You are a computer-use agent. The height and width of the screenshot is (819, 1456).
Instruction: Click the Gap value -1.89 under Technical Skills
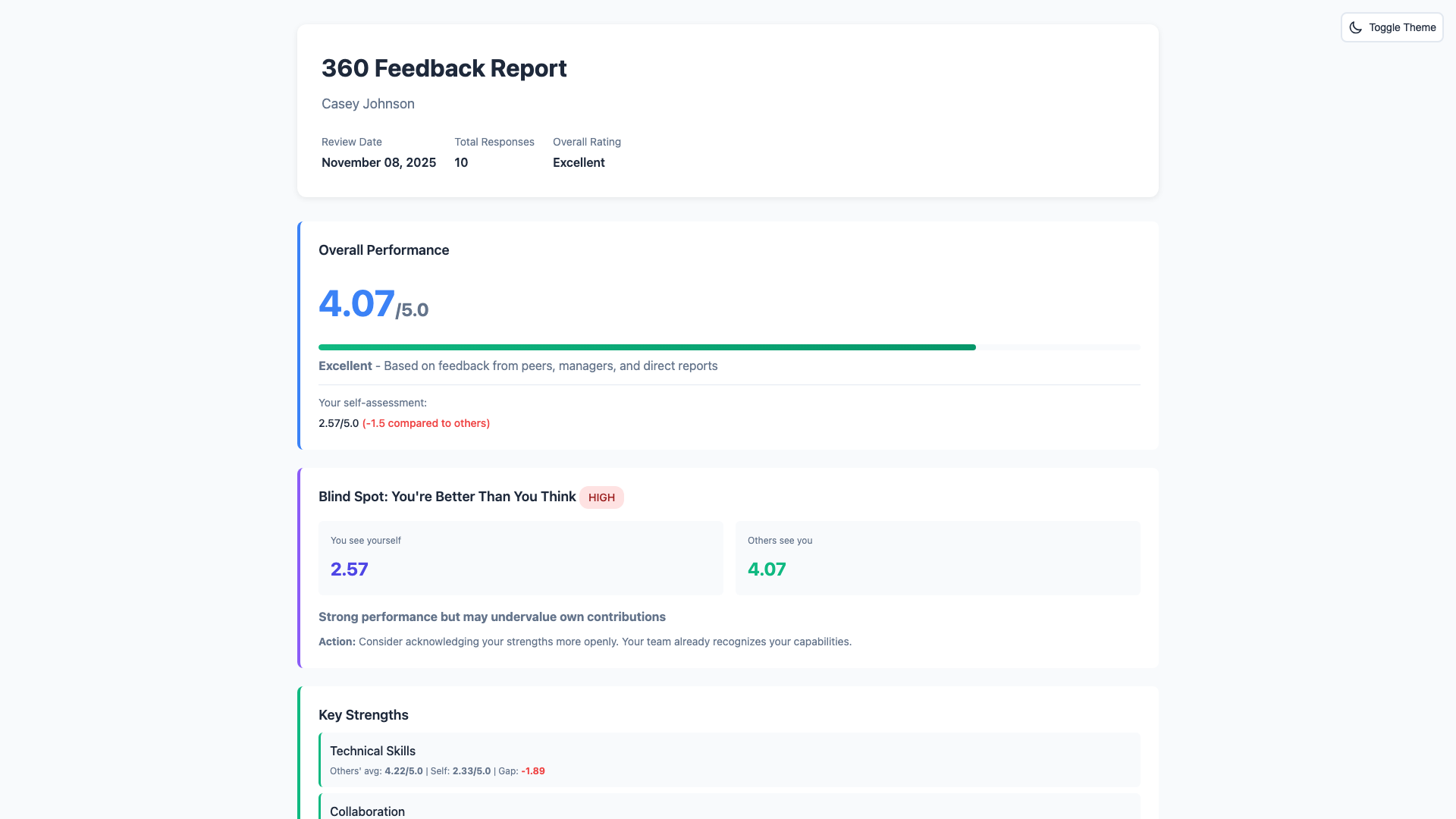pyautogui.click(x=532, y=770)
